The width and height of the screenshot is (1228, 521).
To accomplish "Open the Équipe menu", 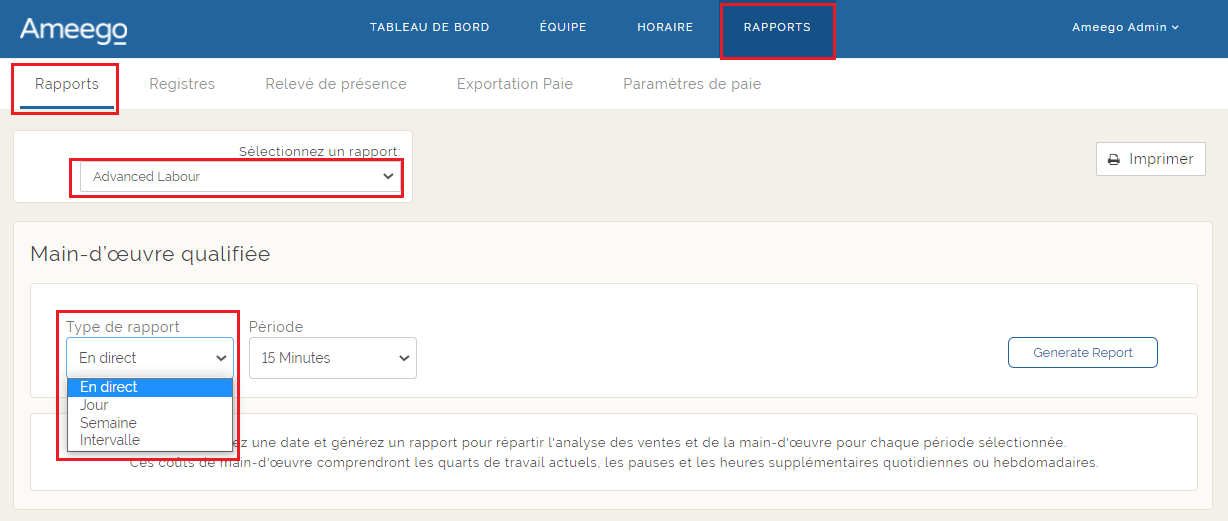I will pos(563,28).
